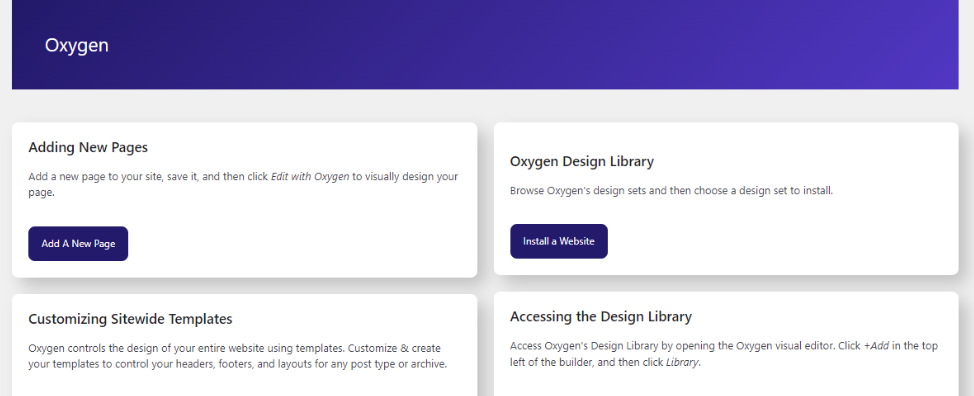Click the 'Browse Oxygen's design sets' description
Image resolution: width=974 pixels, height=396 pixels.
point(671,191)
